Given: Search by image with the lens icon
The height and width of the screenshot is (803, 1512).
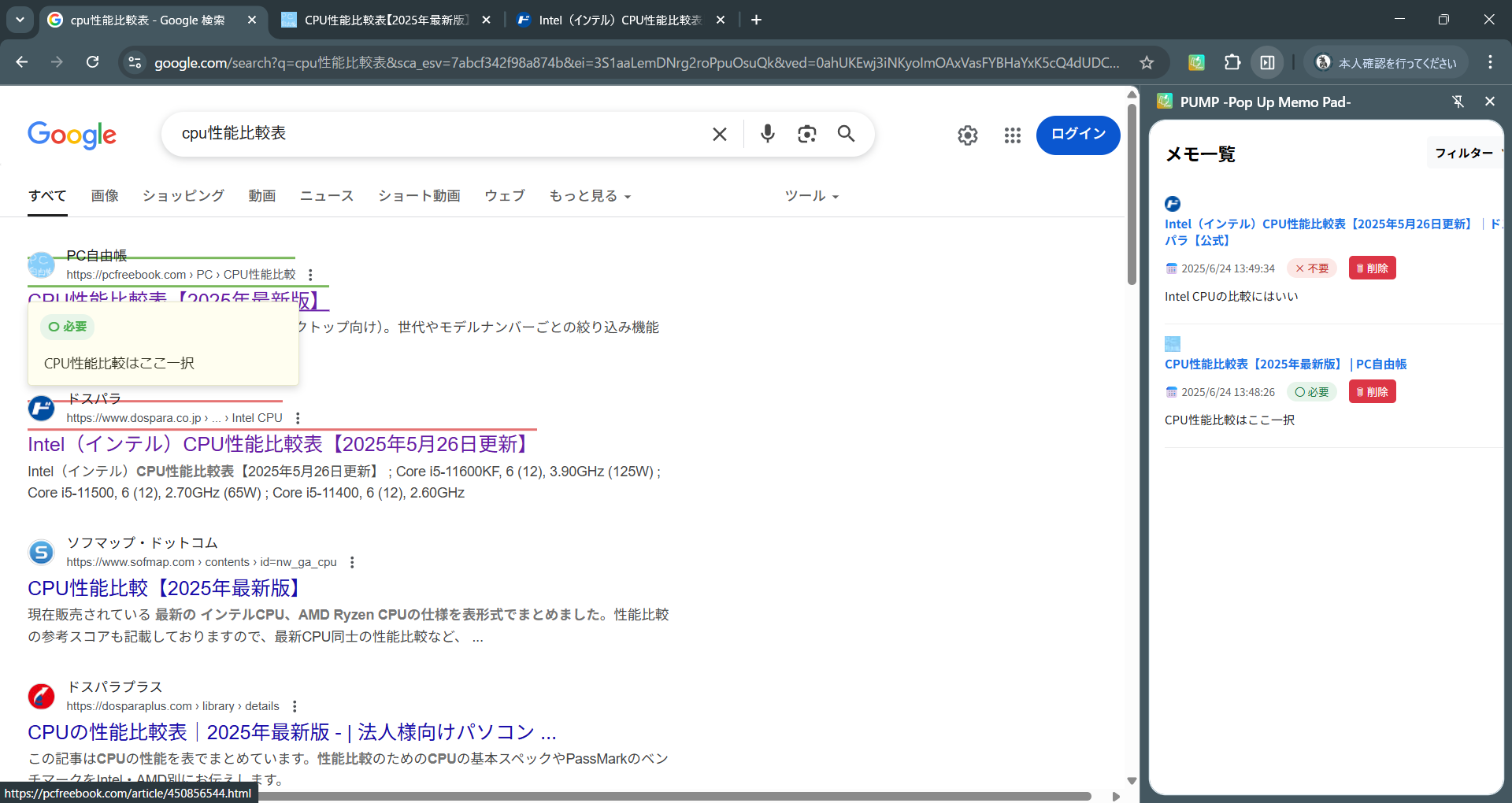Looking at the screenshot, I should pos(806,134).
